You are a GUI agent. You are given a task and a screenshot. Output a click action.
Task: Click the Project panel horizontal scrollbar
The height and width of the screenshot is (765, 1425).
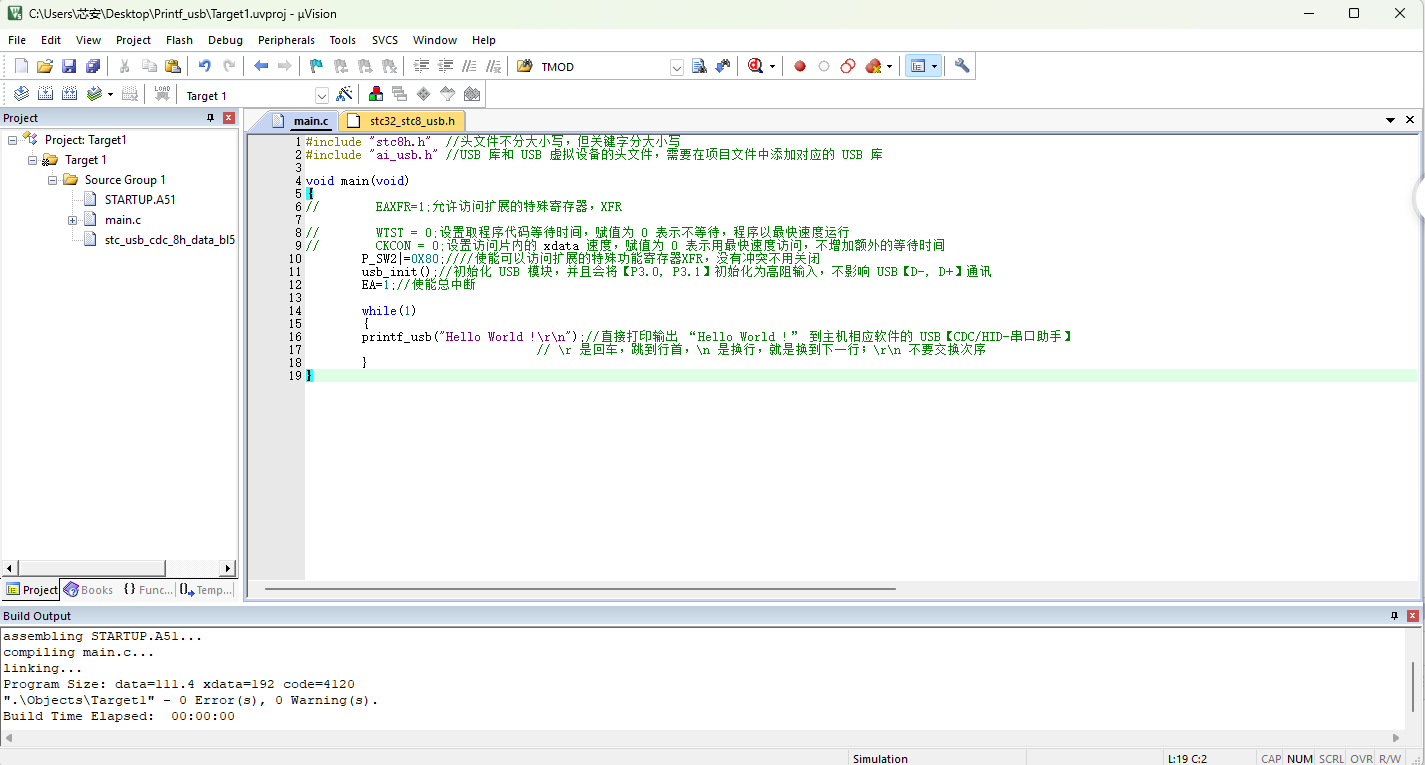(x=118, y=568)
